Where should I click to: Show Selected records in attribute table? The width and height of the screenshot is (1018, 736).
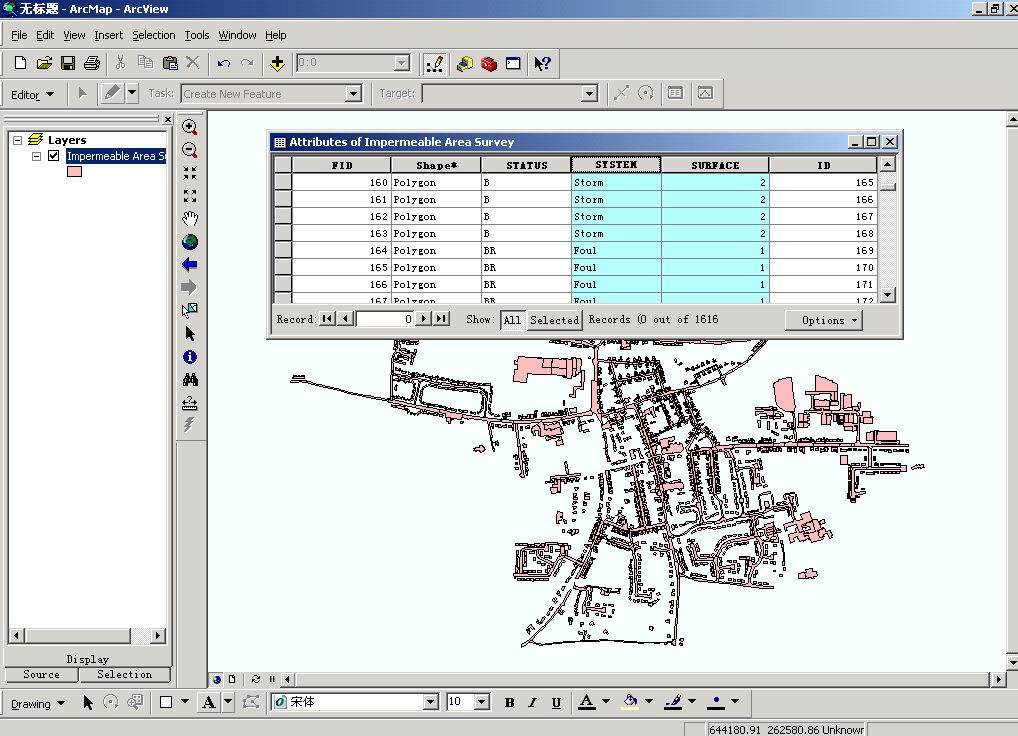coord(554,320)
